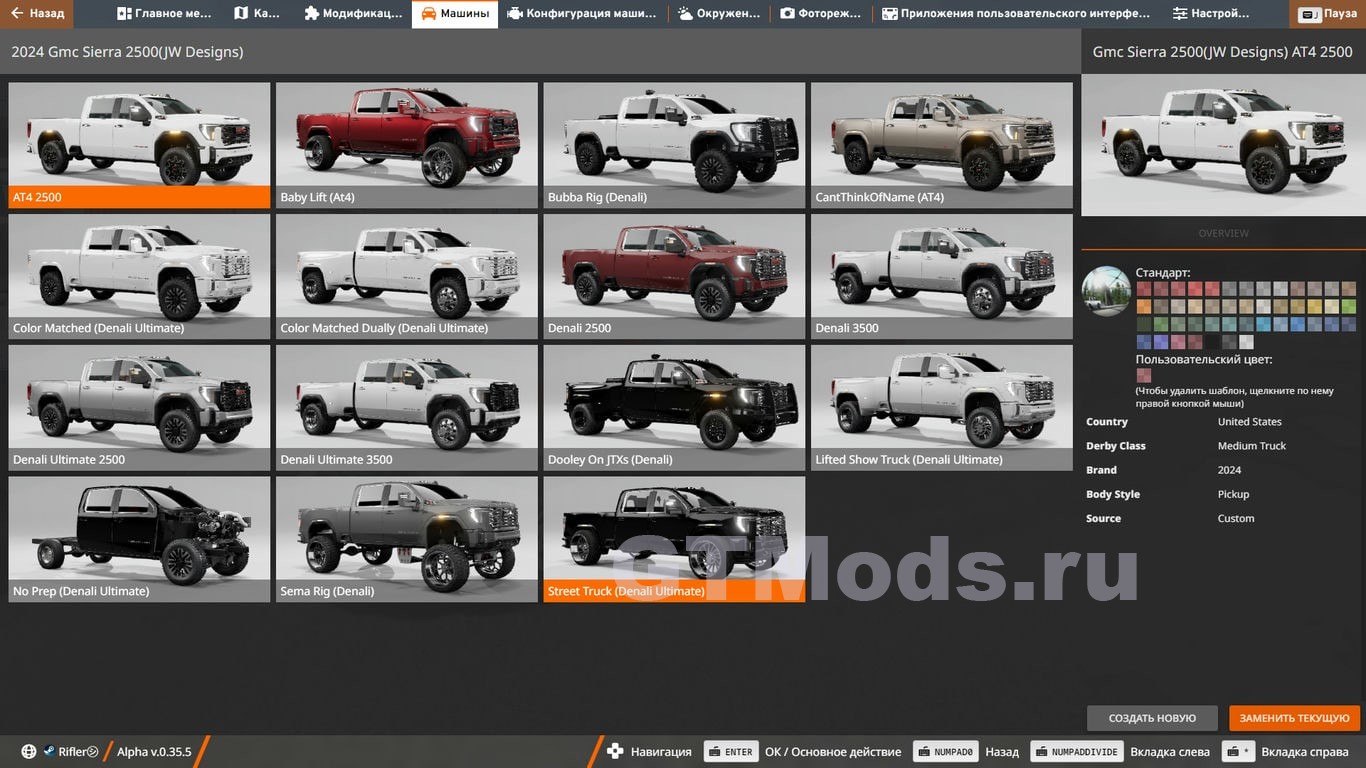1366x768 pixels.
Task: Select Lifted Show Truck (Denali Ultimate)
Action: [x=942, y=408]
